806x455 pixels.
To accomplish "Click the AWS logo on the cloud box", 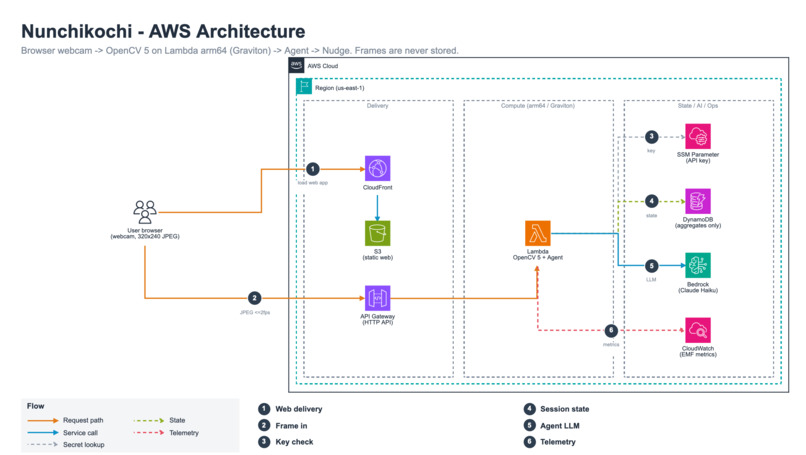I will (297, 65).
